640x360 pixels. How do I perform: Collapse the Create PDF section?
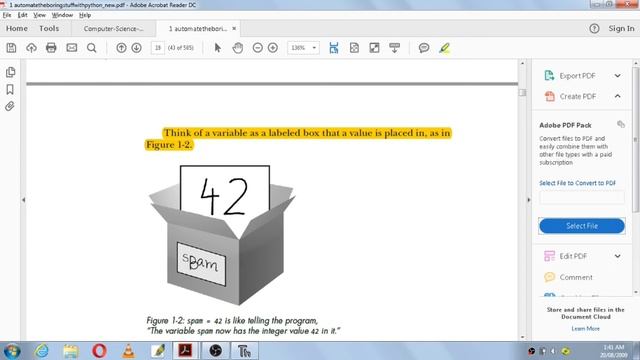(618, 96)
